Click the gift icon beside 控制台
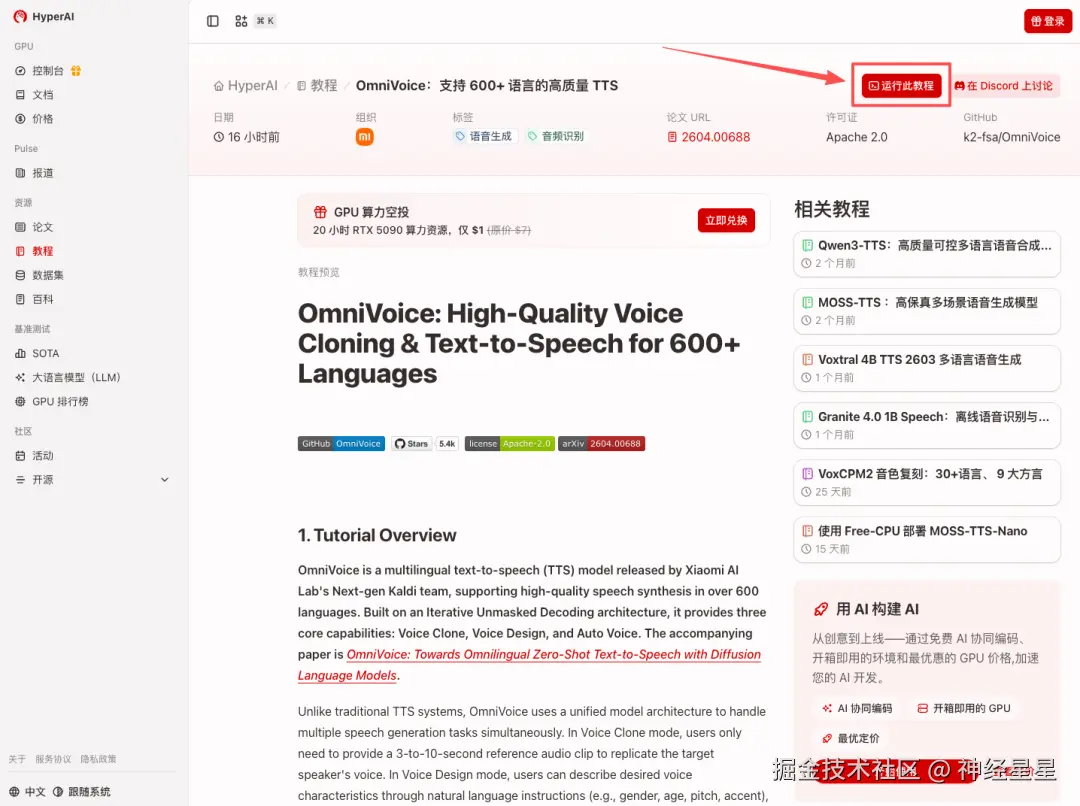 click(76, 71)
